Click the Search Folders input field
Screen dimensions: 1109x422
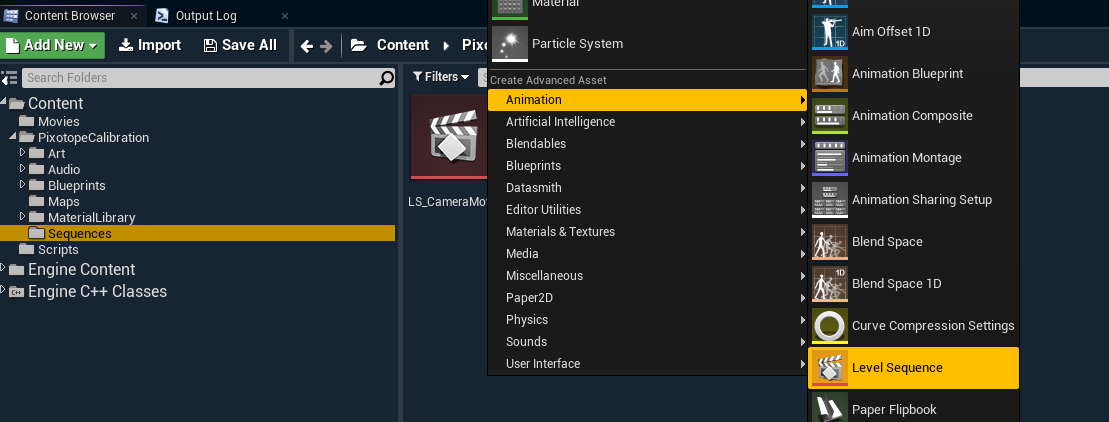point(198,78)
